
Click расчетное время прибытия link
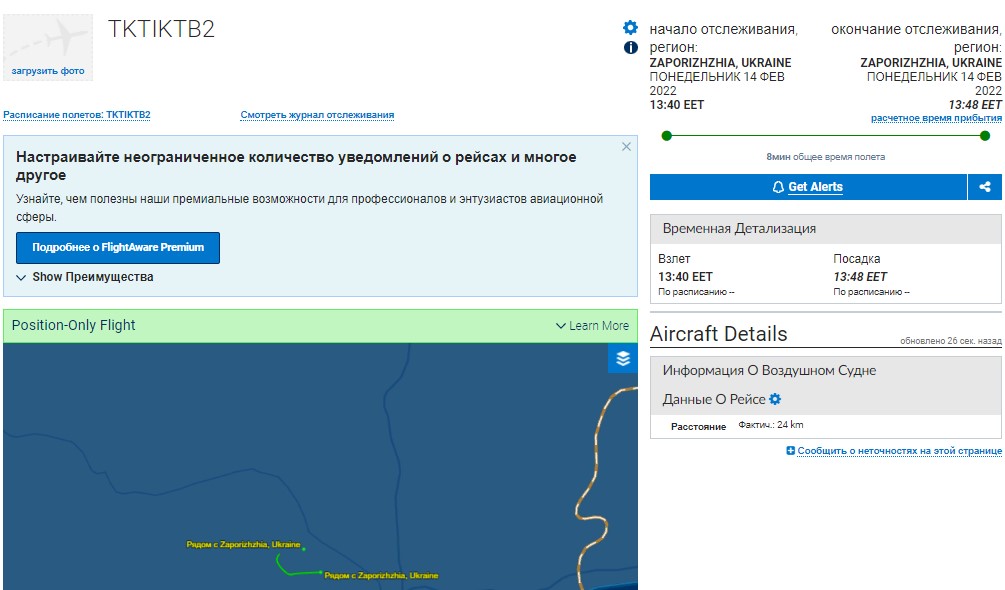pos(936,118)
